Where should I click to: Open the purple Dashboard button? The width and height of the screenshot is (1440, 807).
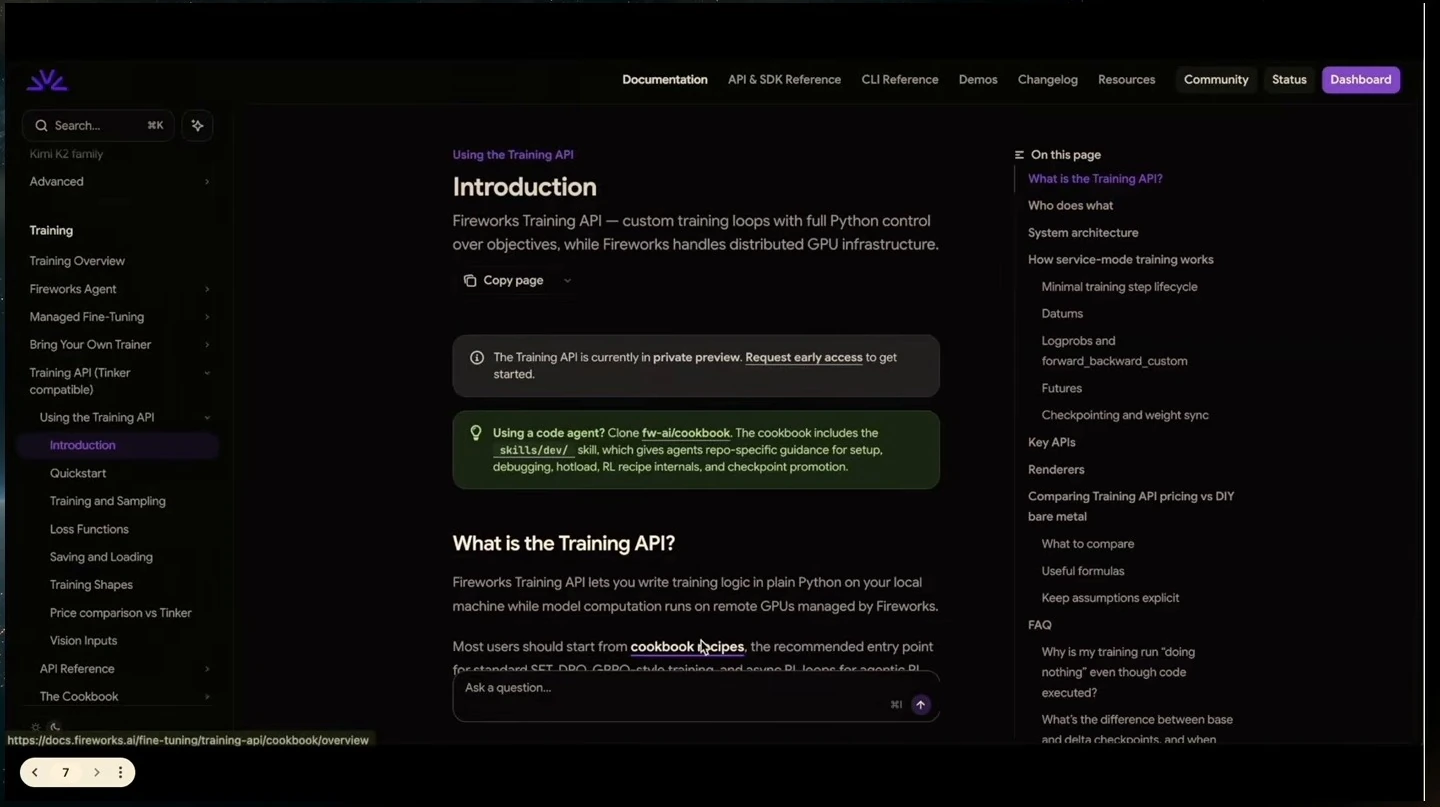pos(1361,80)
